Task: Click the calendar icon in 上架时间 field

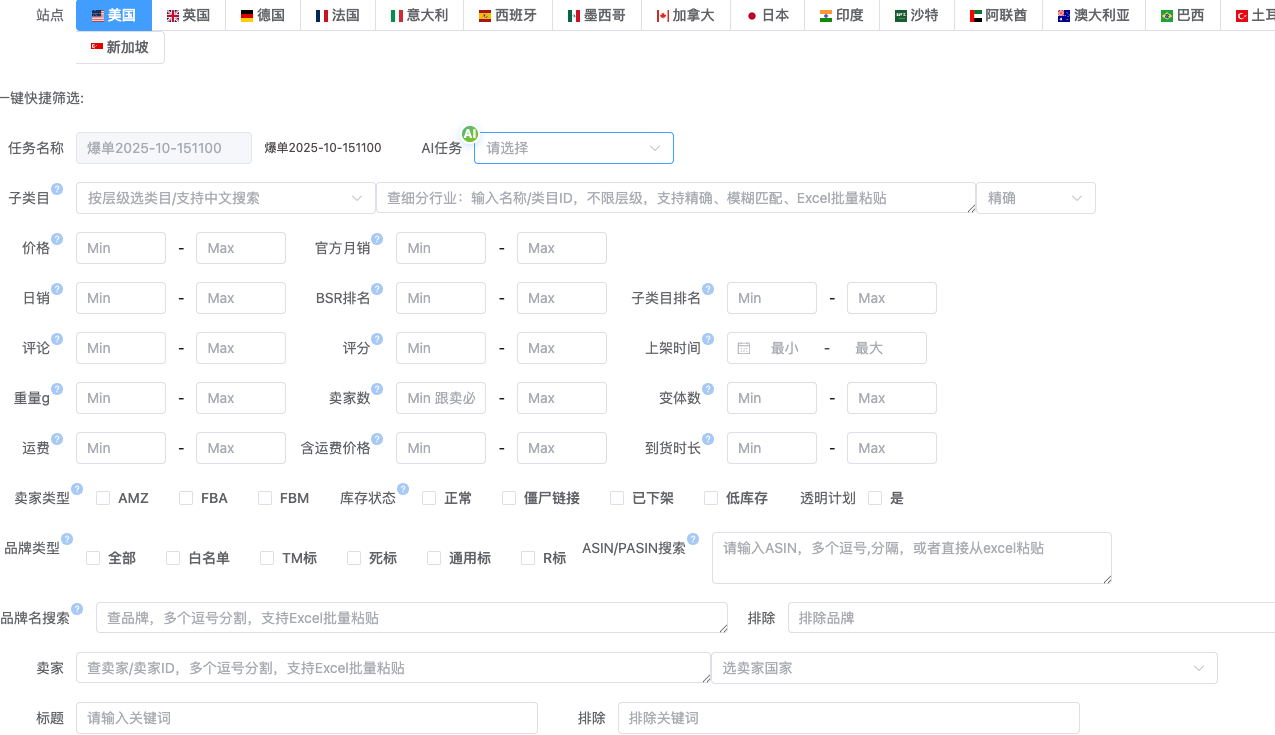Action: (744, 348)
